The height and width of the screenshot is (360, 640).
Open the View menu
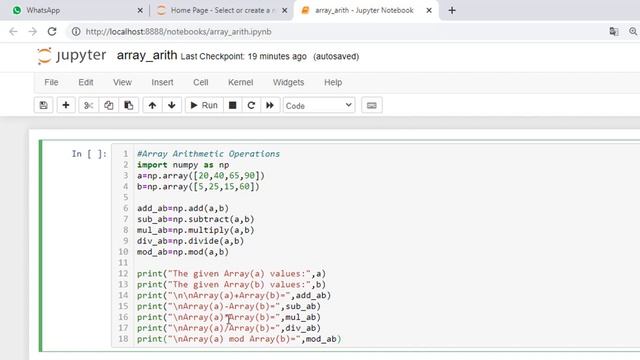(x=122, y=82)
